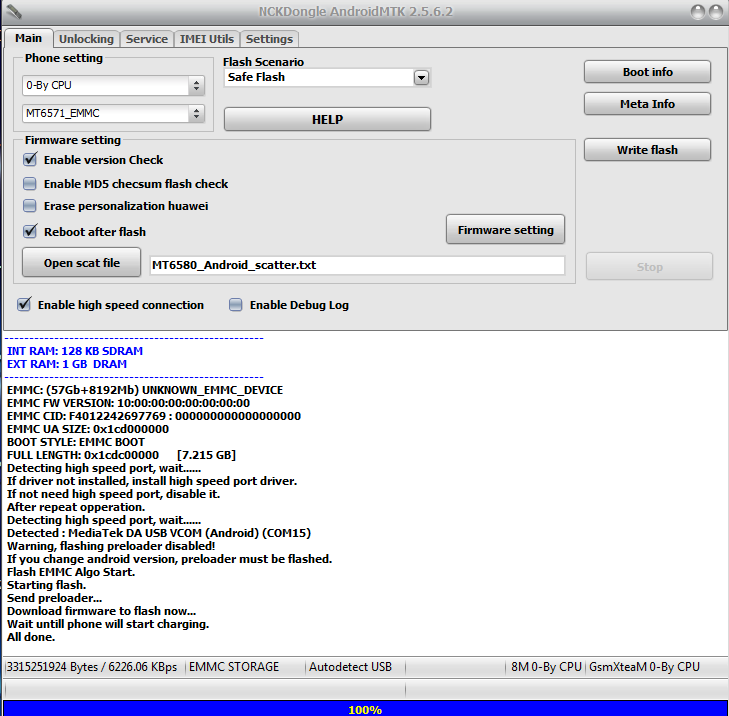Open the 0-By CPU phone selector
729x716 pixels.
coord(113,86)
